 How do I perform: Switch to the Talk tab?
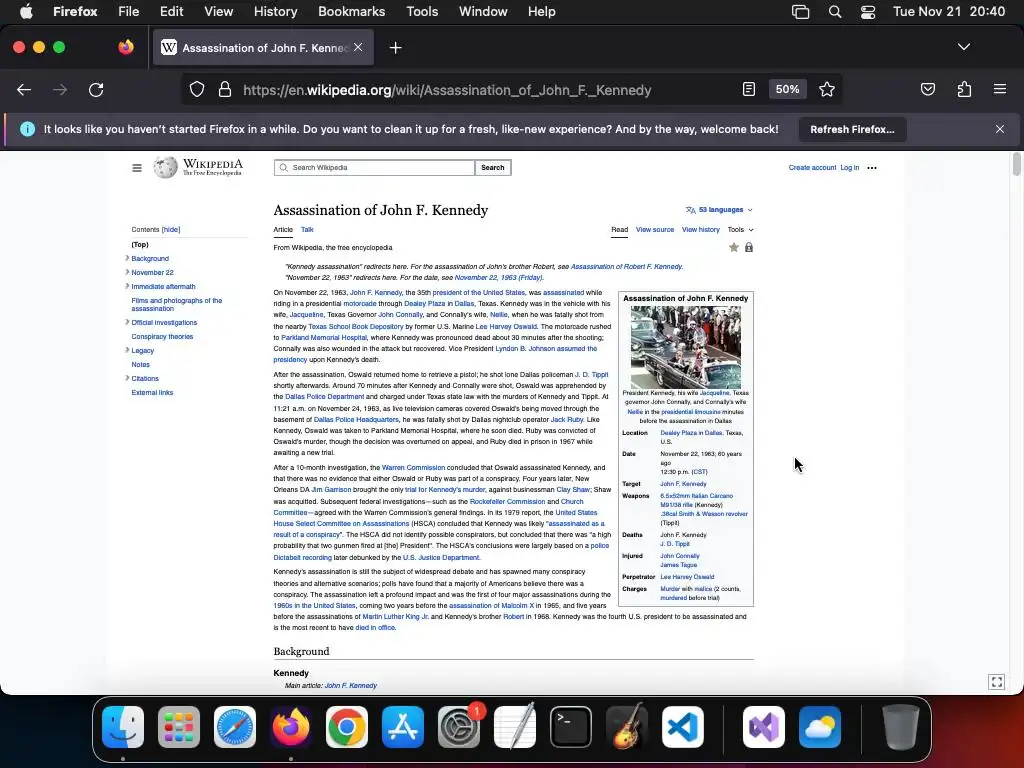(x=307, y=230)
